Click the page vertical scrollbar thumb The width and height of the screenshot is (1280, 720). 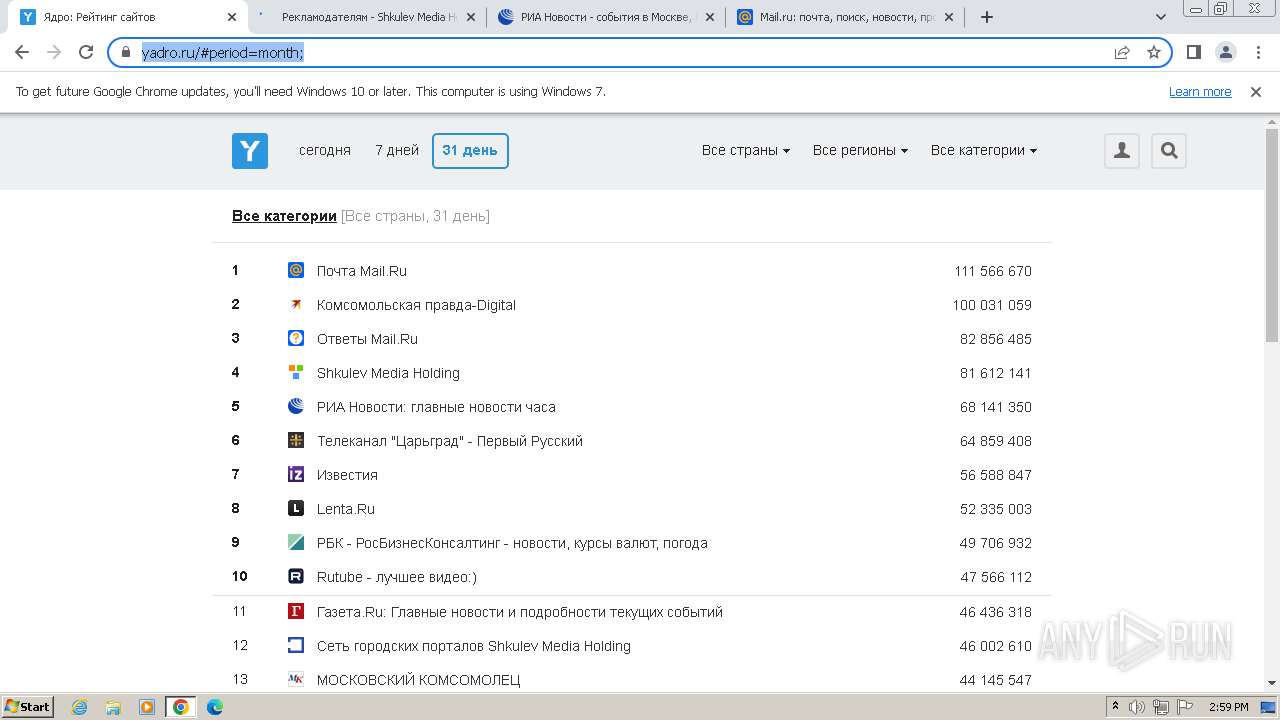[x=1272, y=236]
